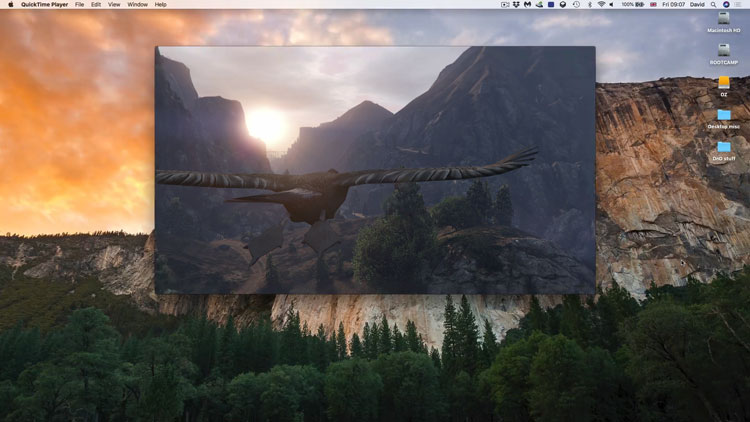Open Spotlight search magnifying glass
The height and width of the screenshot is (422, 750).
713,4
